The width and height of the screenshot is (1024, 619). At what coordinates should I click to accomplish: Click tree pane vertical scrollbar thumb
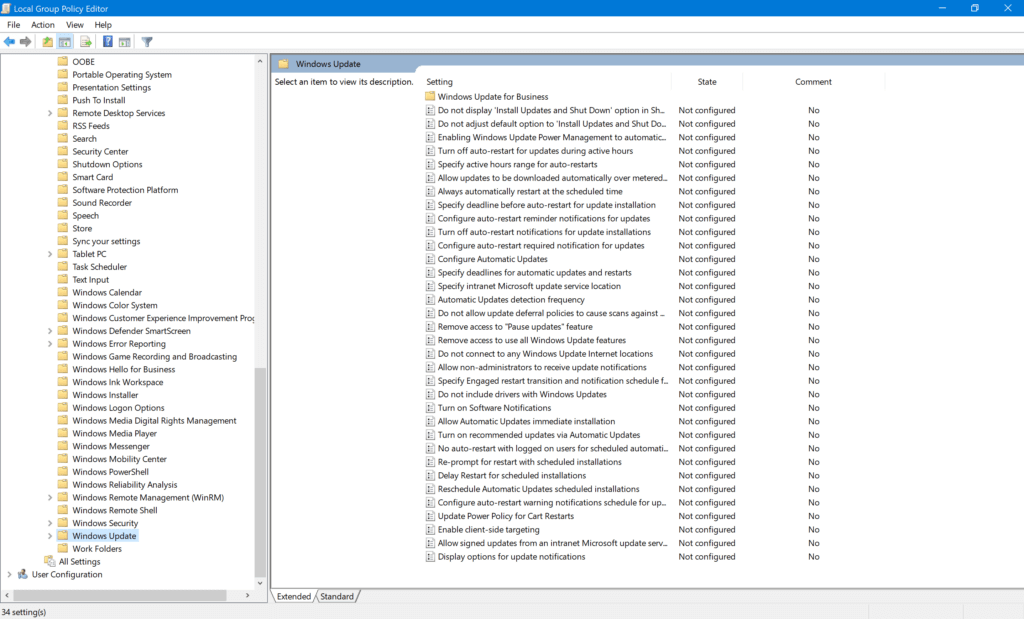[260, 473]
